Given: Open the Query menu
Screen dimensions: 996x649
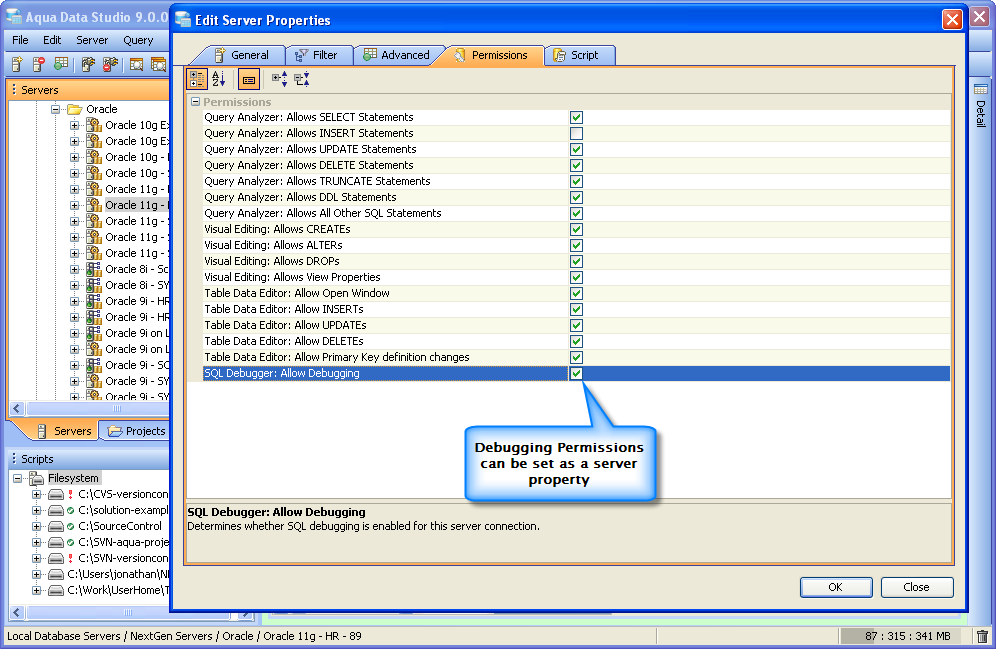Looking at the screenshot, I should [x=138, y=40].
